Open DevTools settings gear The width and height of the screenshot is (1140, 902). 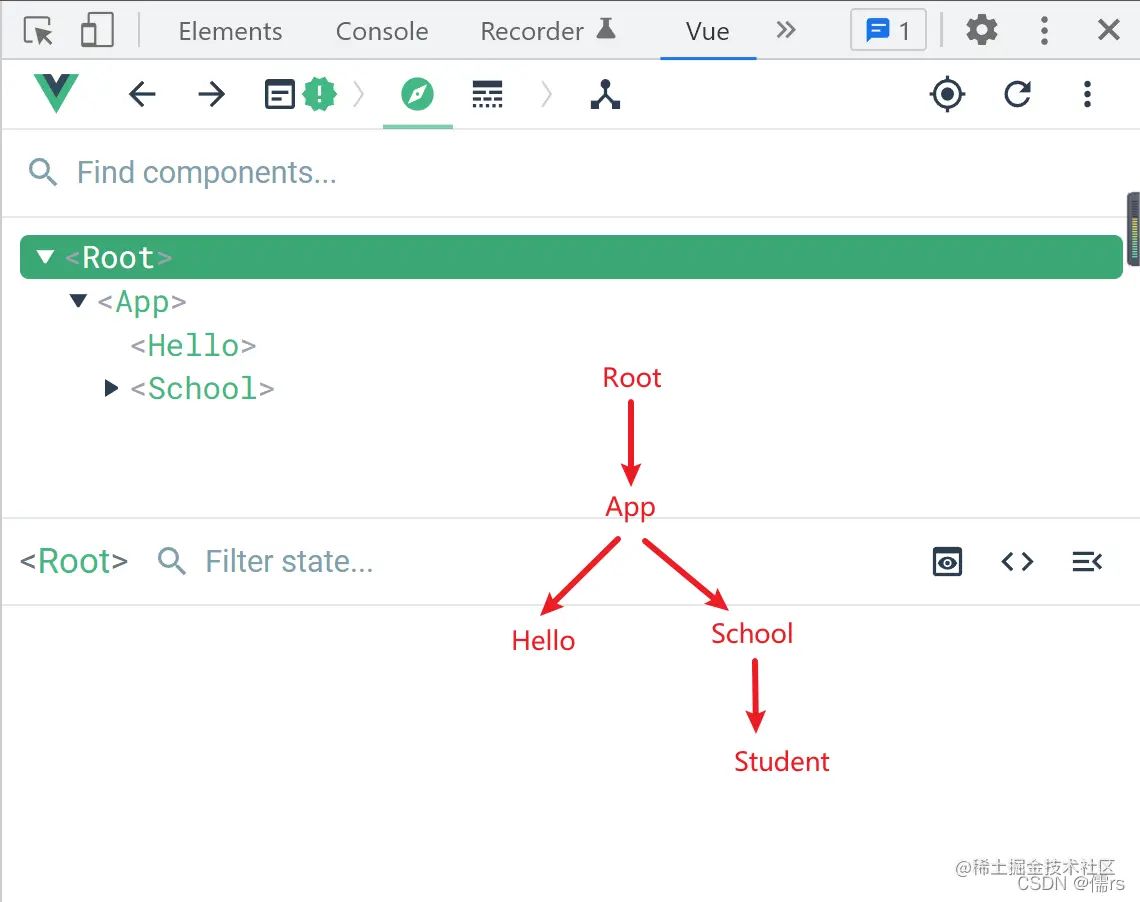[982, 31]
